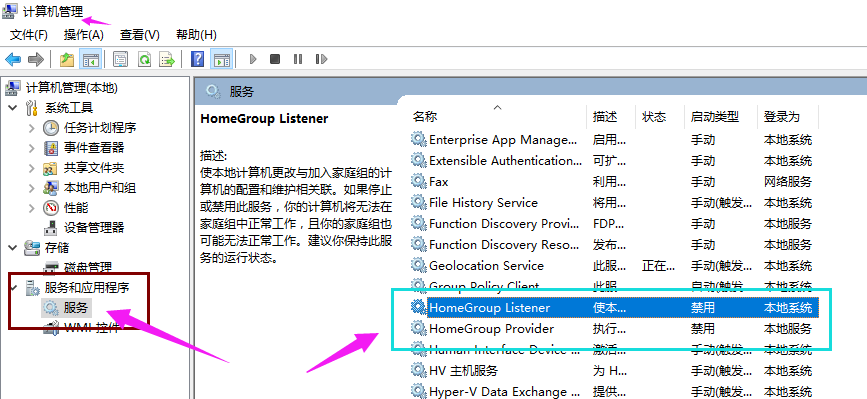Image resolution: width=867 pixels, height=399 pixels.
Task: Open the 操作(A) menu
Action: pyautogui.click(x=84, y=35)
